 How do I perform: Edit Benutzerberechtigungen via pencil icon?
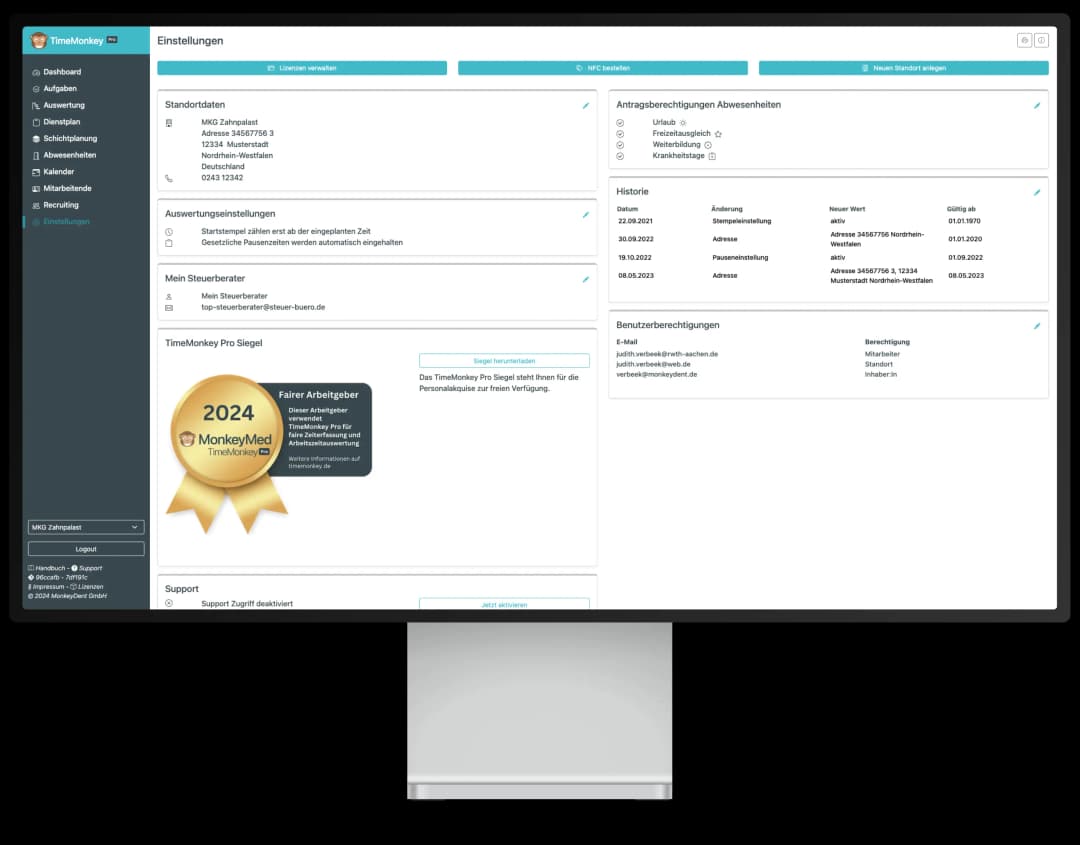click(x=1037, y=326)
